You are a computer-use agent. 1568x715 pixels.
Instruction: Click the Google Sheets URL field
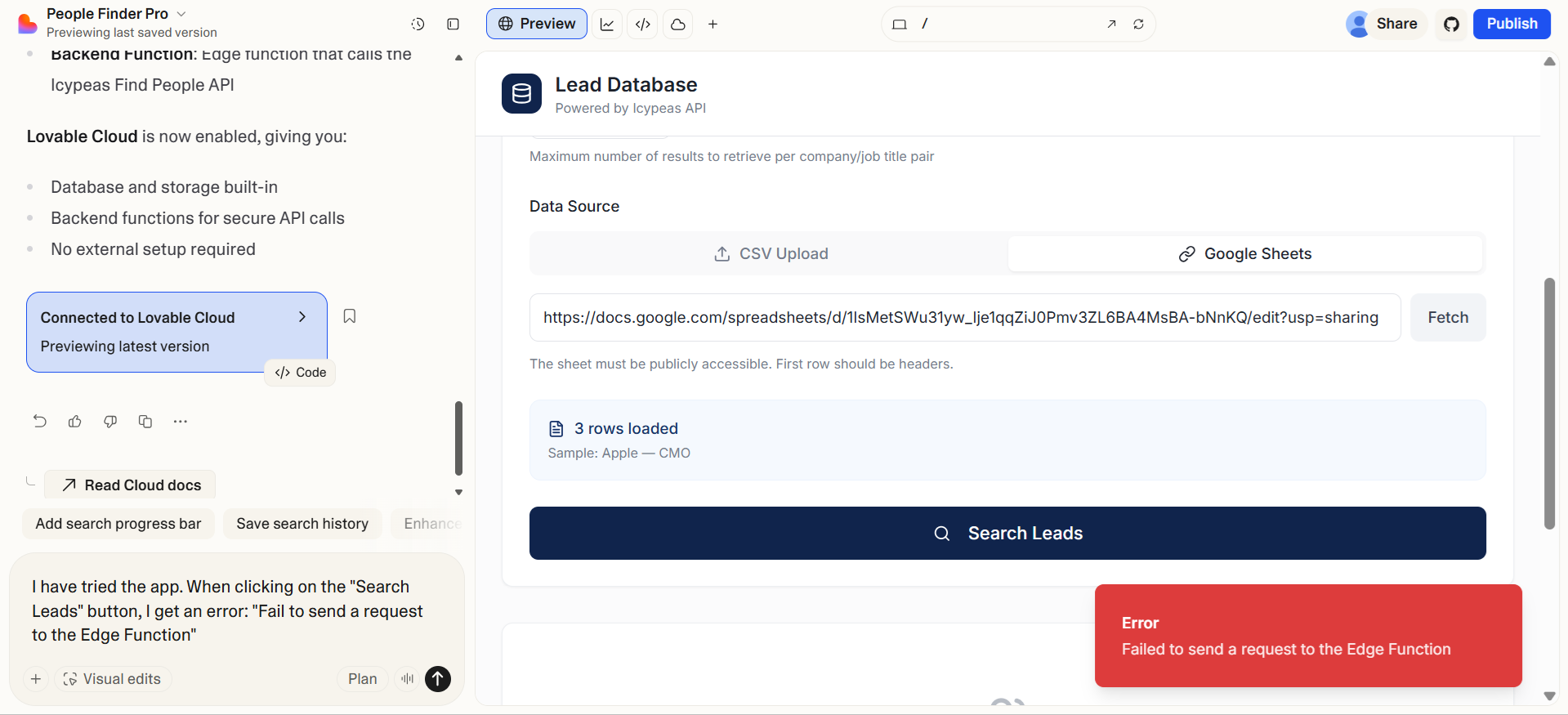pos(965,318)
